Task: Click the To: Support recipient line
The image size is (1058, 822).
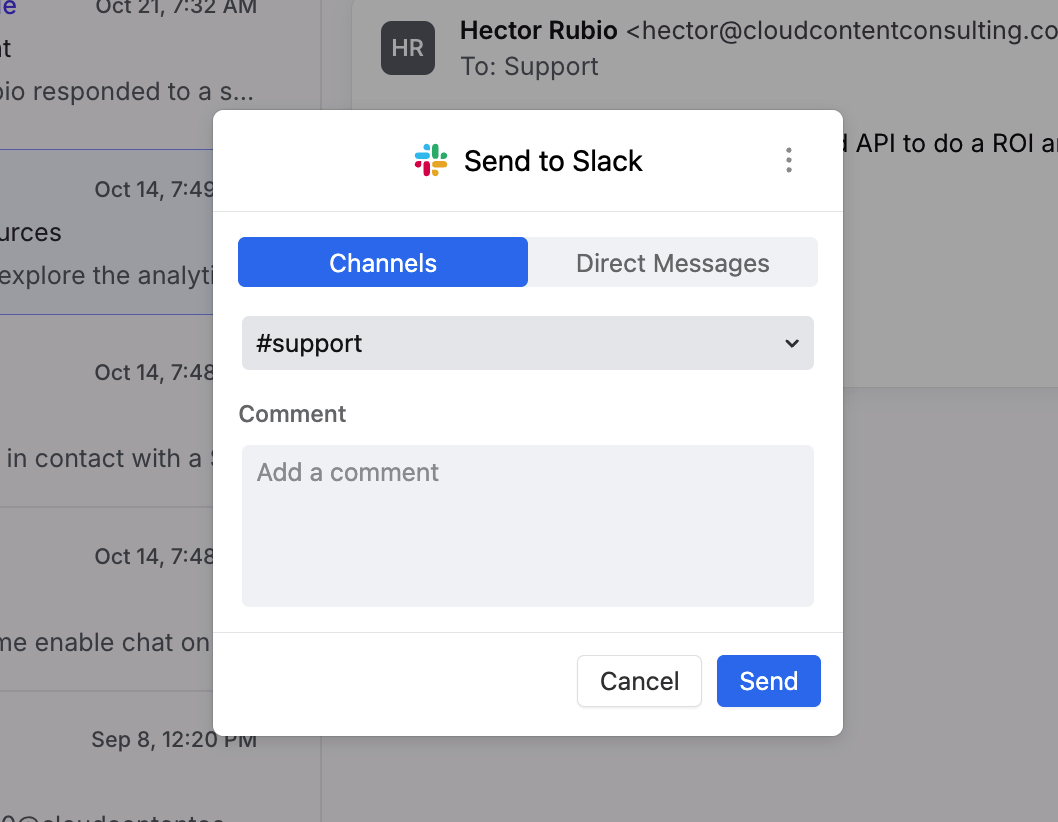Action: pyautogui.click(x=529, y=67)
